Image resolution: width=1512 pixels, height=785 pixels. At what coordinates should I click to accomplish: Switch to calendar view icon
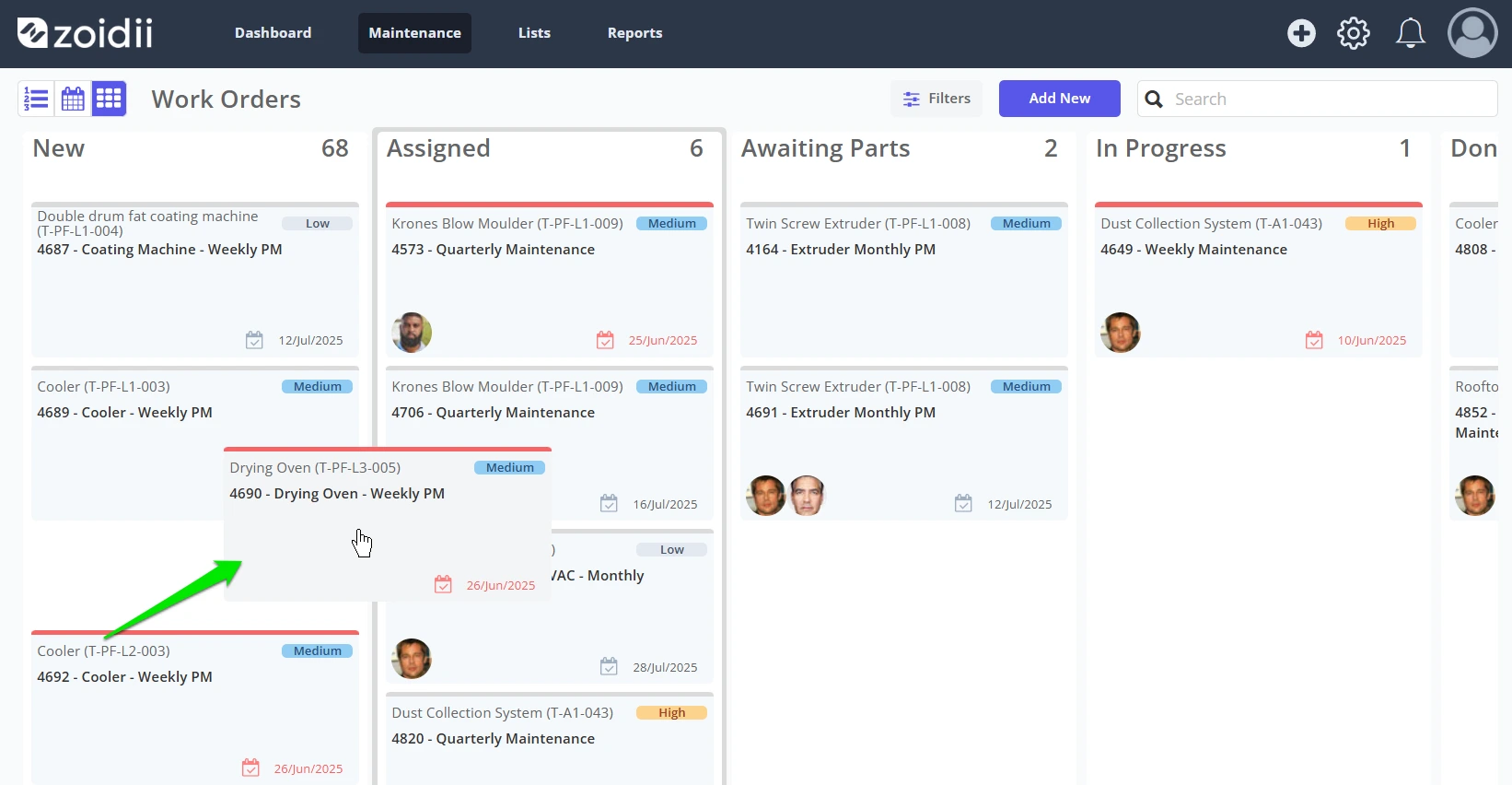73,99
